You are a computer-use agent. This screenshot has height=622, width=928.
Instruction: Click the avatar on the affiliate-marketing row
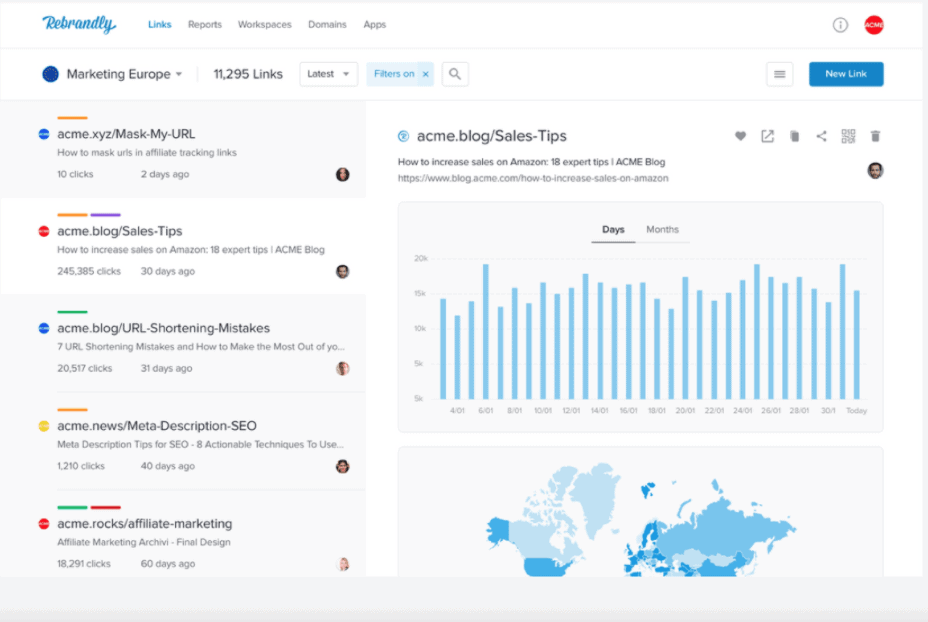click(x=342, y=563)
